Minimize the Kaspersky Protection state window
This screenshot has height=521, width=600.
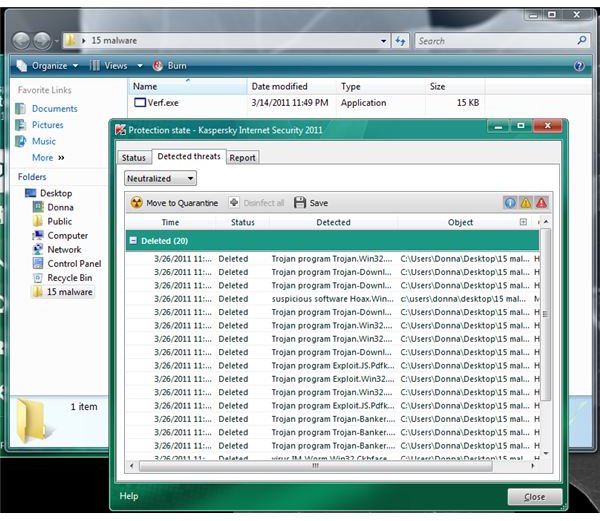coord(498,126)
